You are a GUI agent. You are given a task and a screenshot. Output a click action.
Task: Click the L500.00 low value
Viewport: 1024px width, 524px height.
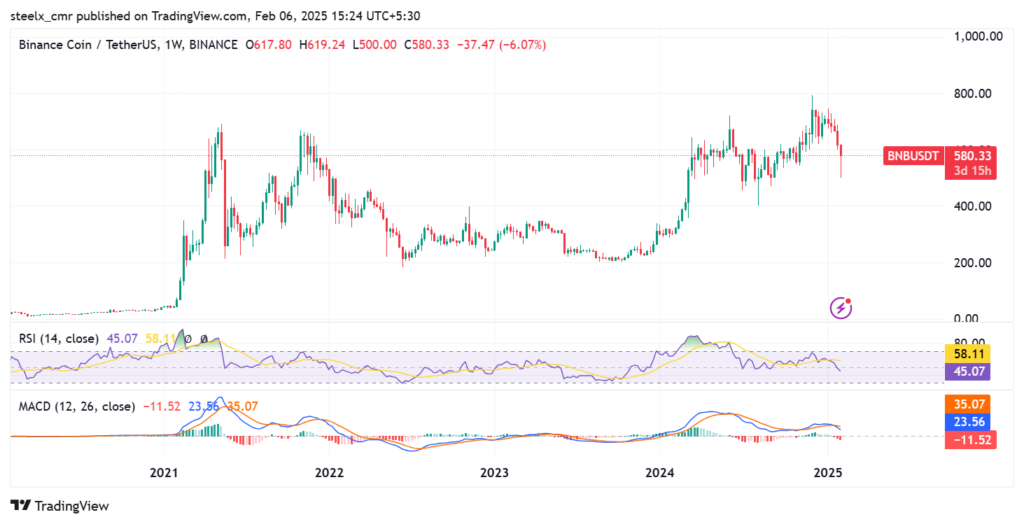[x=373, y=45]
